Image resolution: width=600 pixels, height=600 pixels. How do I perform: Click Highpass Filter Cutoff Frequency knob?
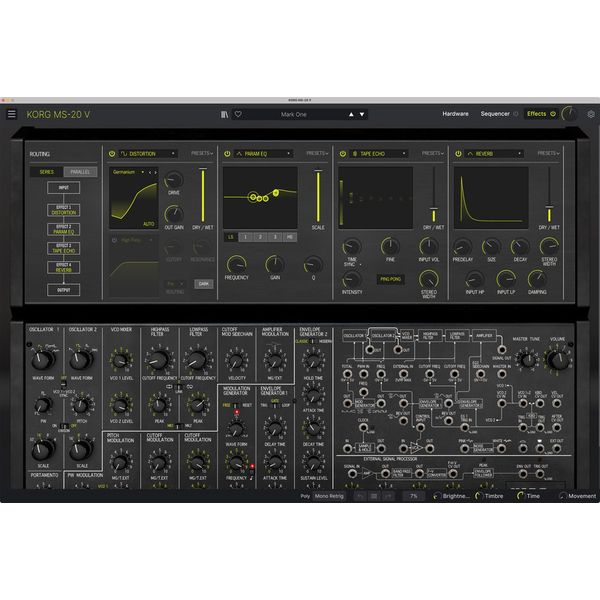pos(158,360)
